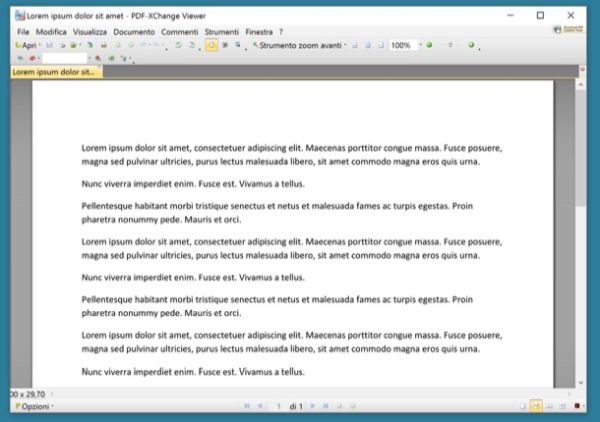Switch to the Lorem ipsum dolor sit document tab
600x422 pixels.
click(51, 72)
